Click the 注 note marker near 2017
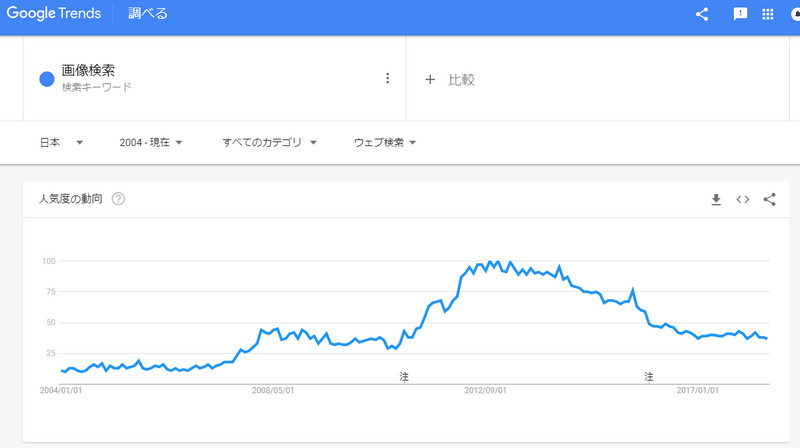The image size is (800, 448). pyautogui.click(x=649, y=376)
